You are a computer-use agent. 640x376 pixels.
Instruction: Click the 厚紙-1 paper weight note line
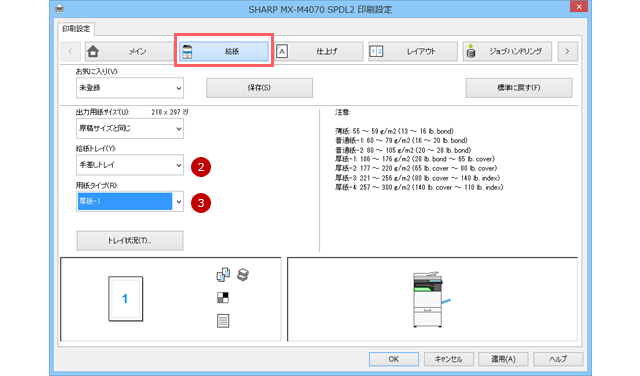415,159
